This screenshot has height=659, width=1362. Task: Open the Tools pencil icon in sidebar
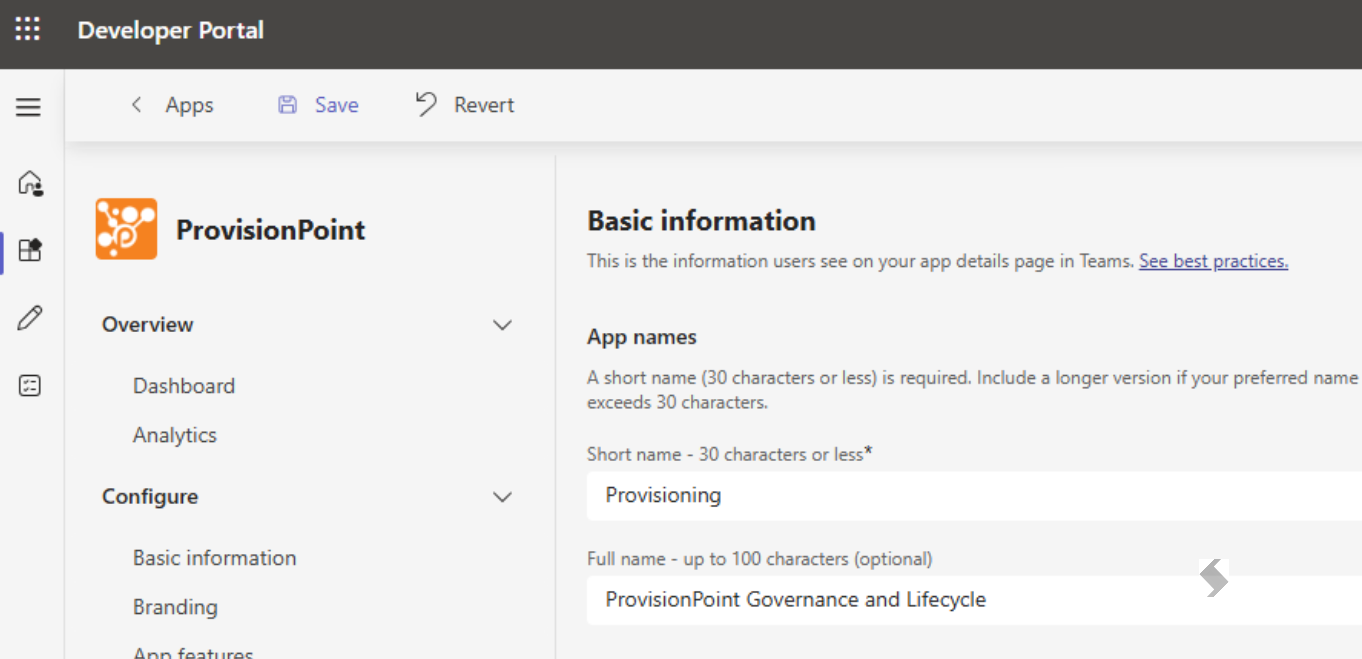click(30, 319)
